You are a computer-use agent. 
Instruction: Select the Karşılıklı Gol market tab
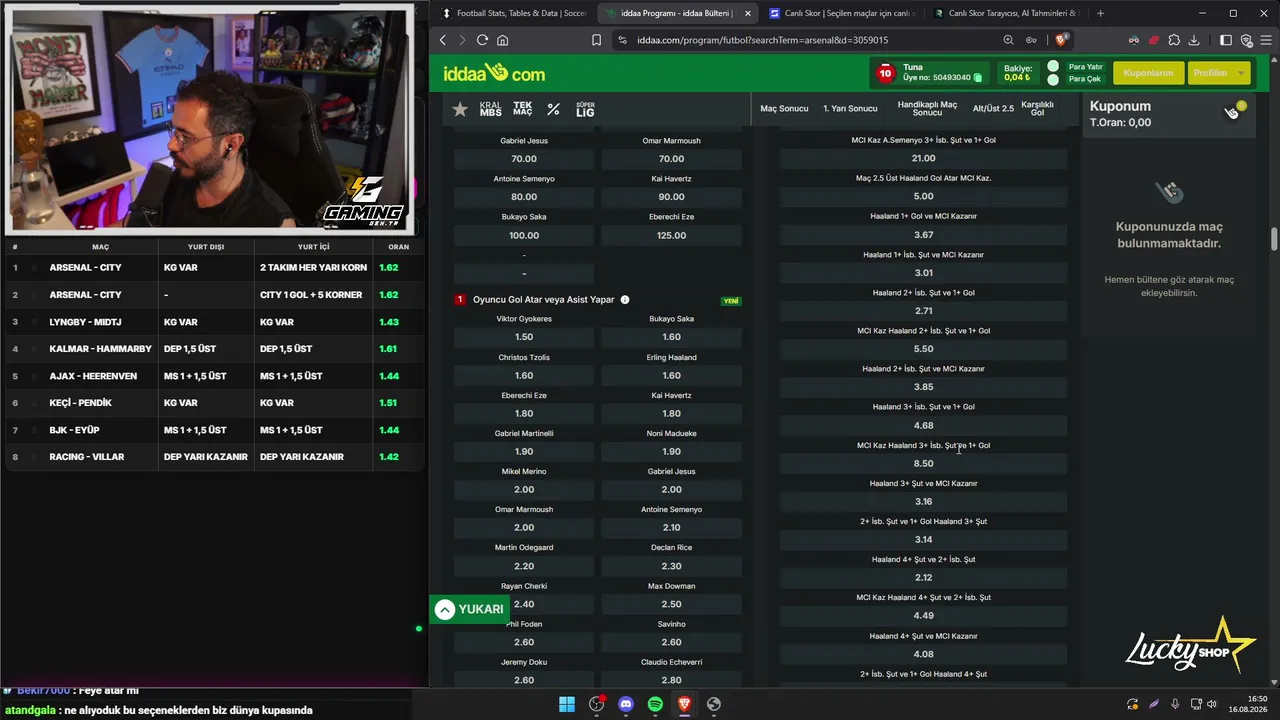(1037, 109)
